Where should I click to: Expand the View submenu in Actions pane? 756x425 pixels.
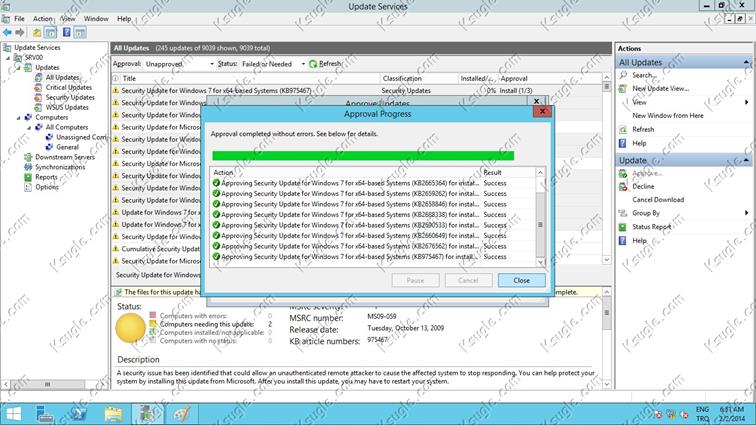click(x=746, y=102)
